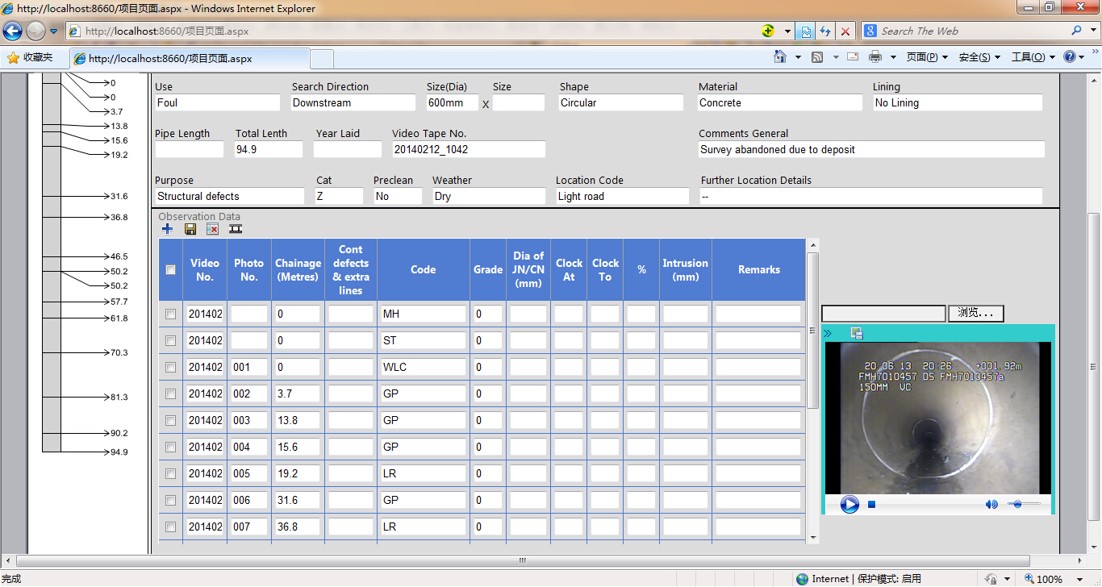Screen dimensions: 1102x587
Task: Click the blue plus add-observation icon
Action: point(167,229)
